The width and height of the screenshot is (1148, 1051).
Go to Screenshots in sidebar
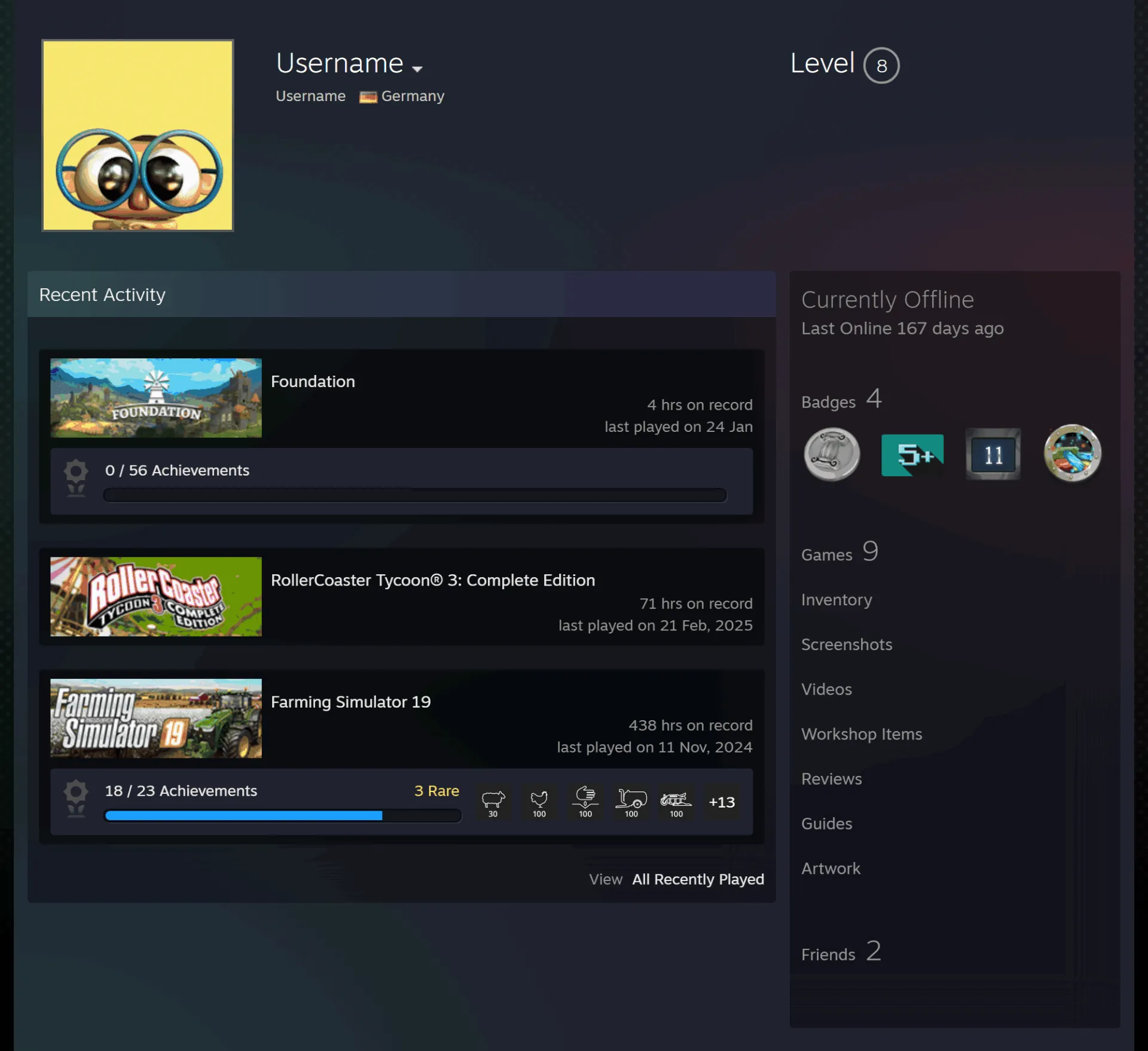(x=847, y=644)
